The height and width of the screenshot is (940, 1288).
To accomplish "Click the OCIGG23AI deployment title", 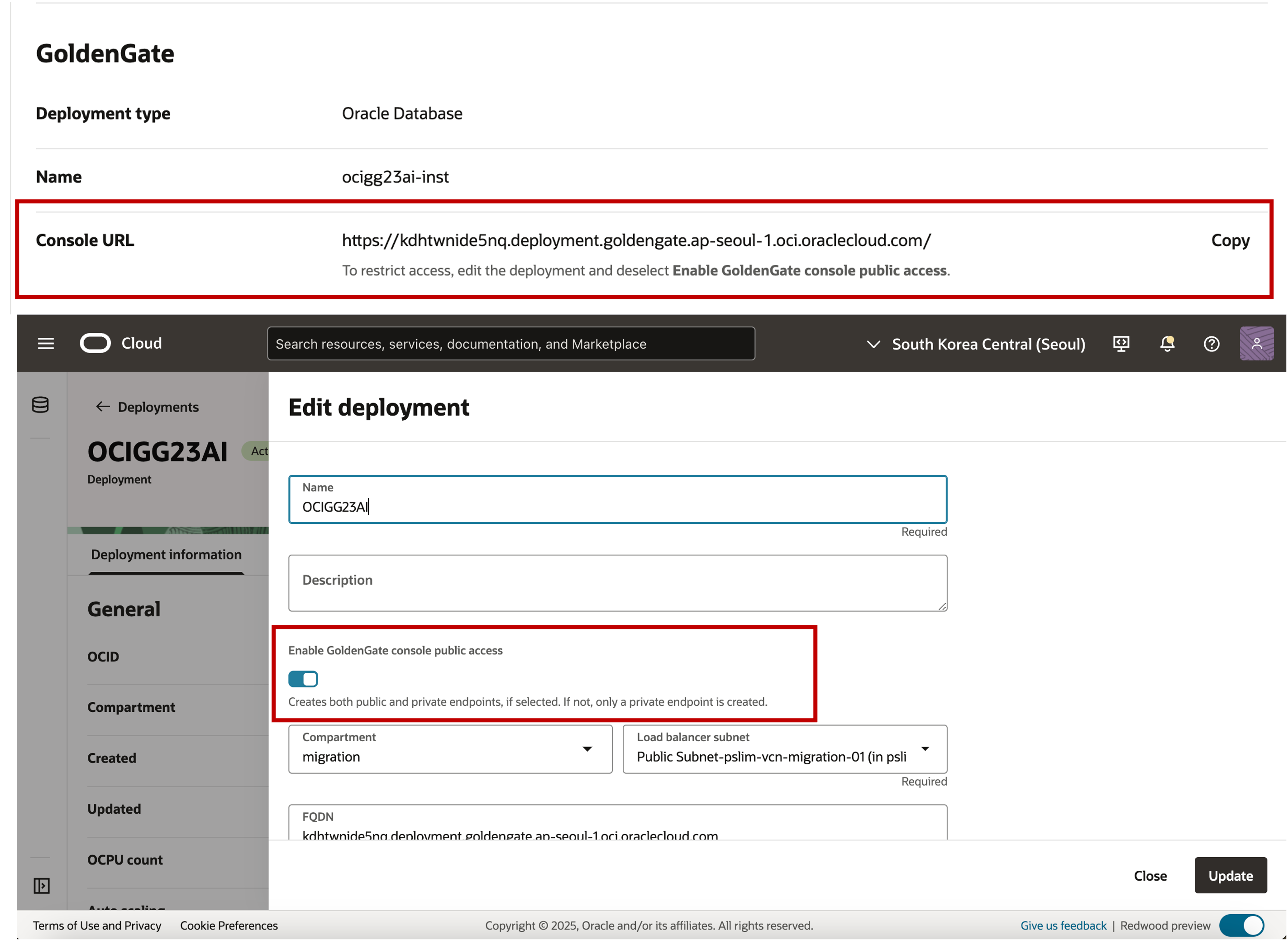I will pyautogui.click(x=157, y=452).
